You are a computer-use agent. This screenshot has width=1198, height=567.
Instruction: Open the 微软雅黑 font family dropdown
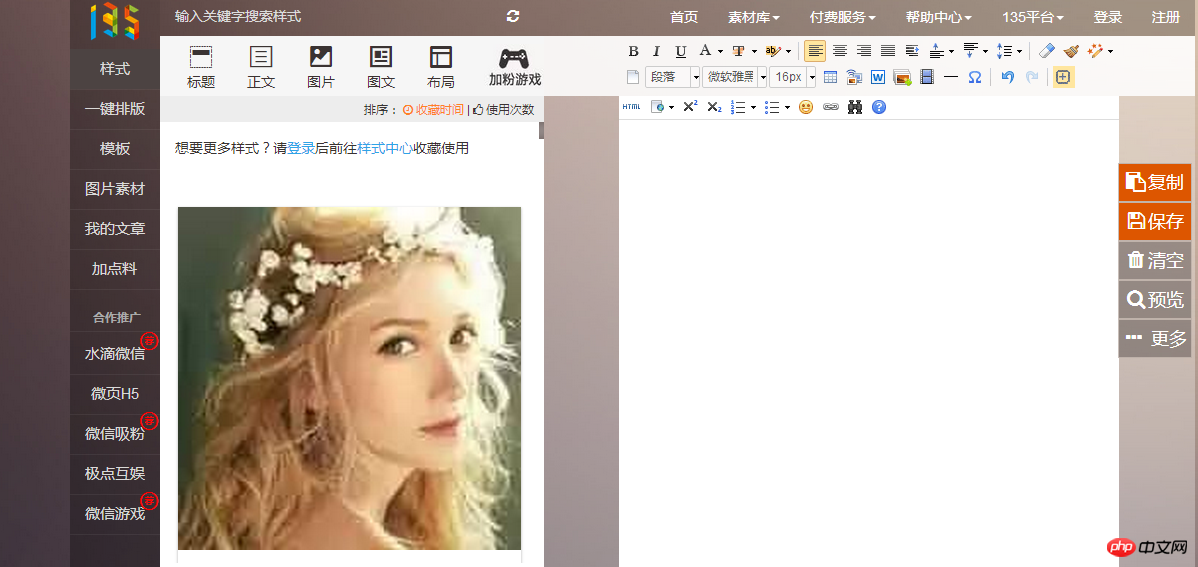[762, 77]
